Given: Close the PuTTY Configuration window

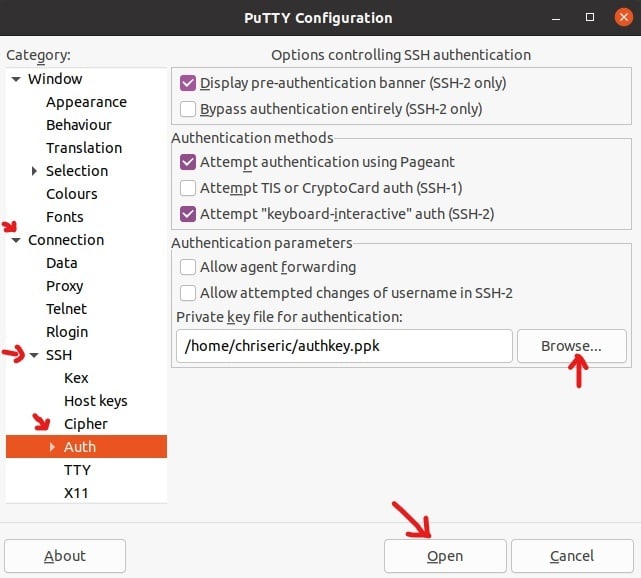Looking at the screenshot, I should coord(623,17).
